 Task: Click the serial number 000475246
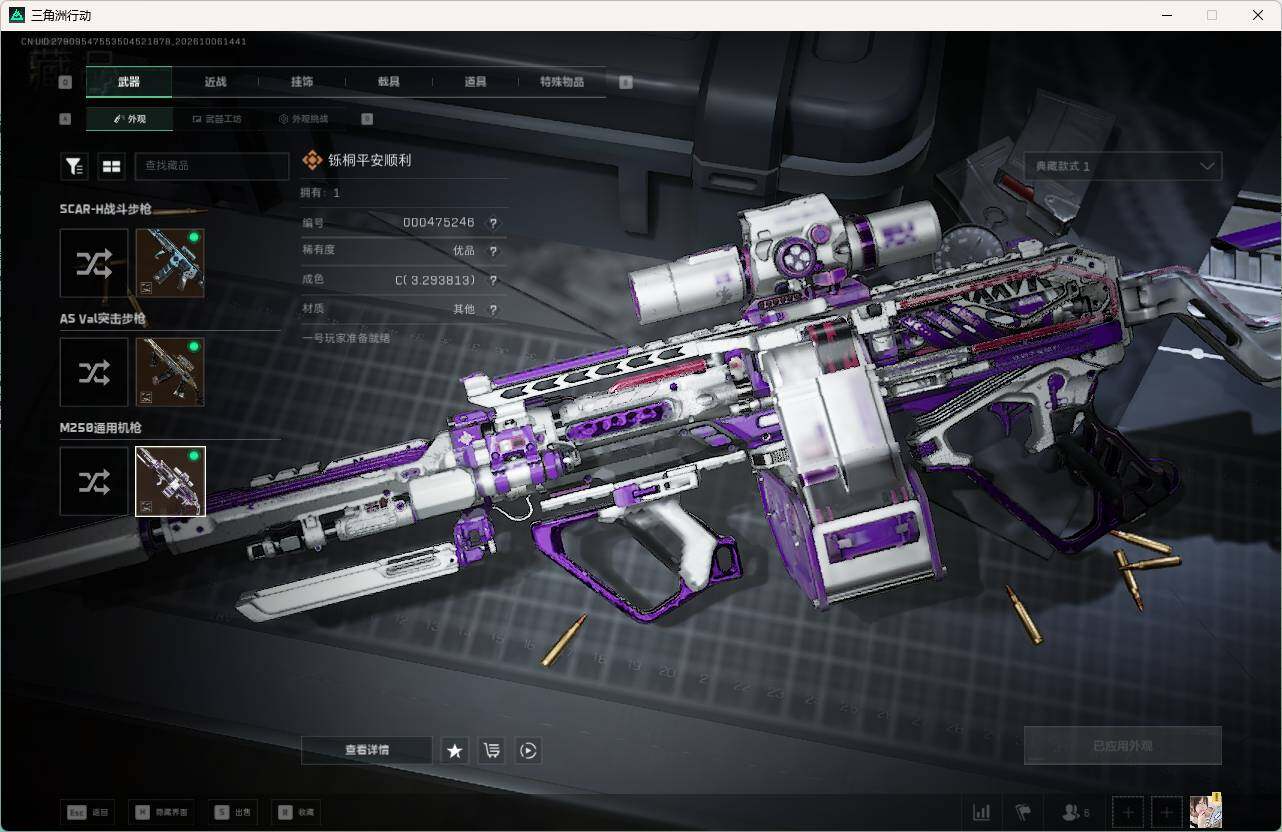pyautogui.click(x=438, y=223)
